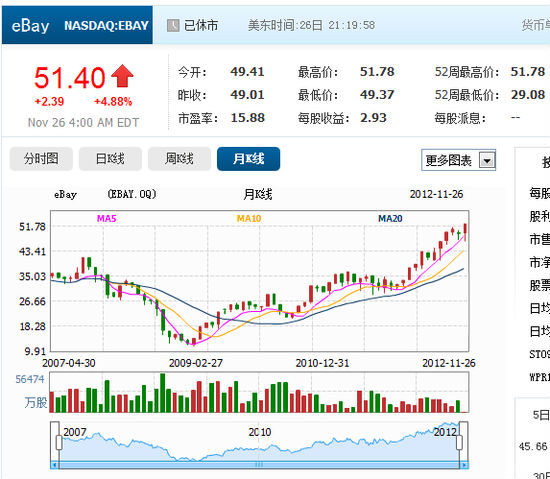
Task: Grab the right range slider handle at 2012
Action: tap(459, 443)
